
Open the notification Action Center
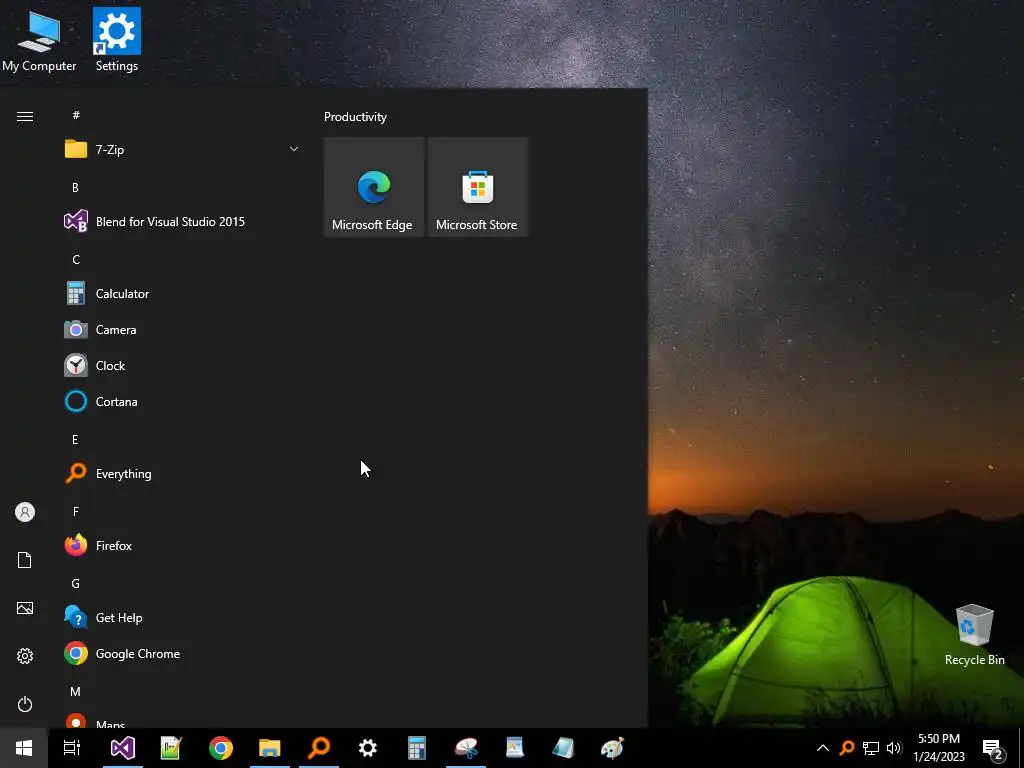tap(993, 749)
